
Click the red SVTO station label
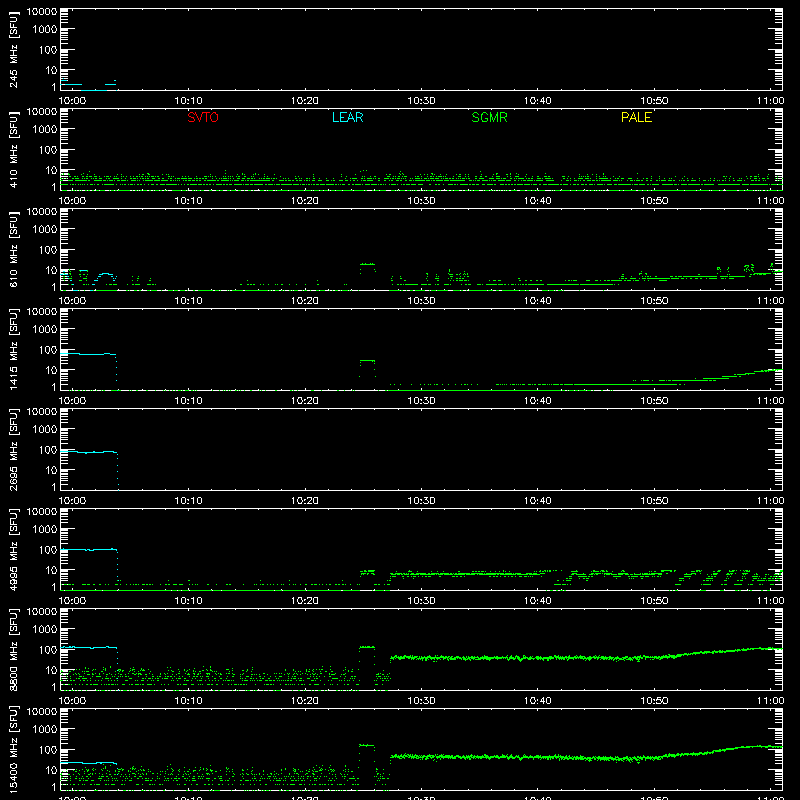pyautogui.click(x=203, y=117)
